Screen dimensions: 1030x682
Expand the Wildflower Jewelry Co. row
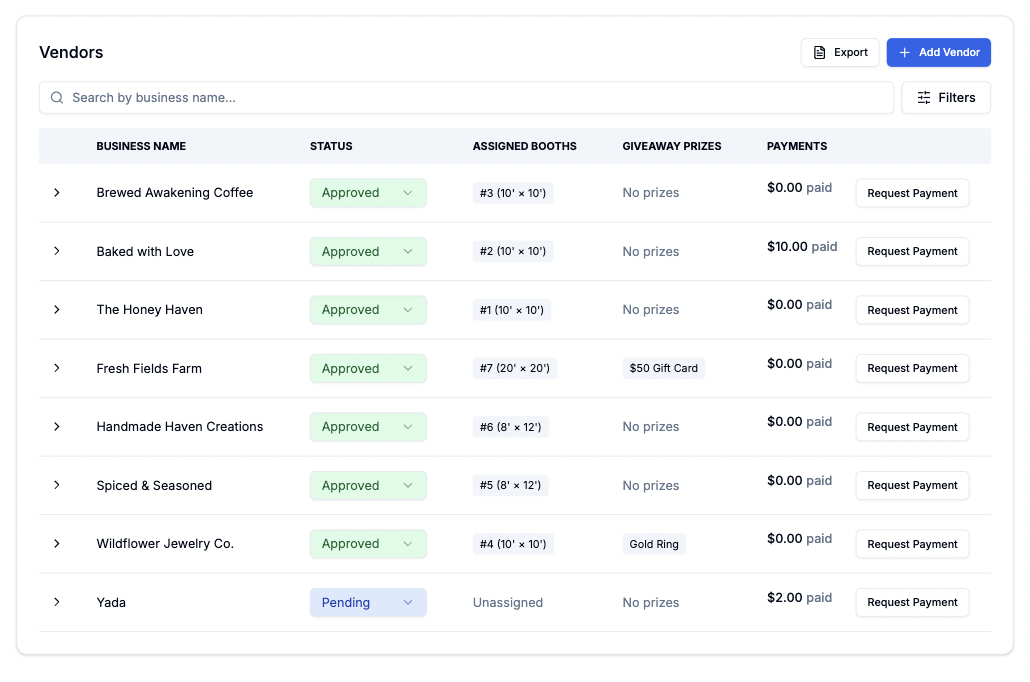(57, 543)
